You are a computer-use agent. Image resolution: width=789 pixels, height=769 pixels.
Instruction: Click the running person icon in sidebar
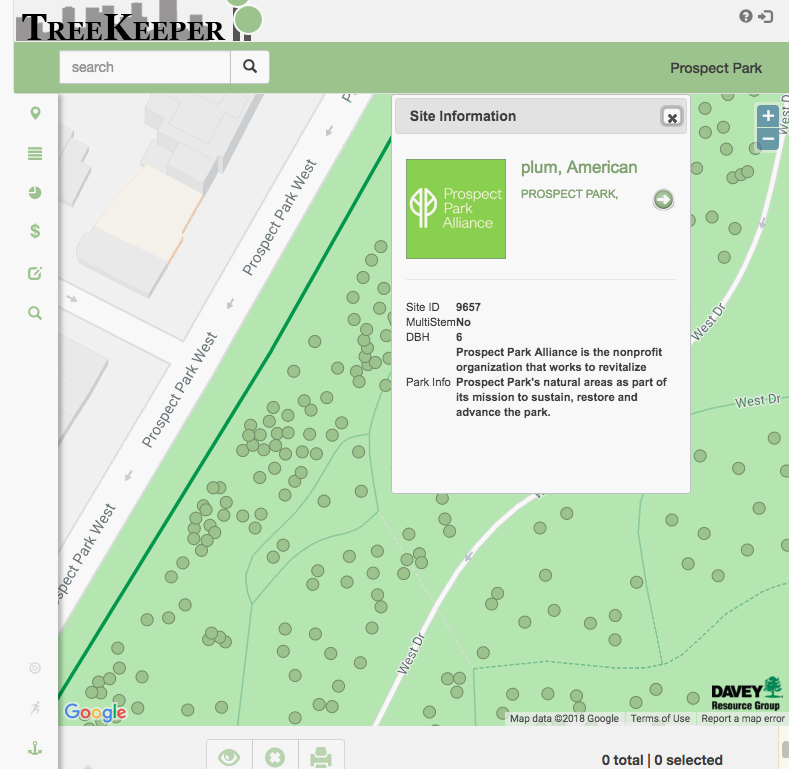pos(36,708)
